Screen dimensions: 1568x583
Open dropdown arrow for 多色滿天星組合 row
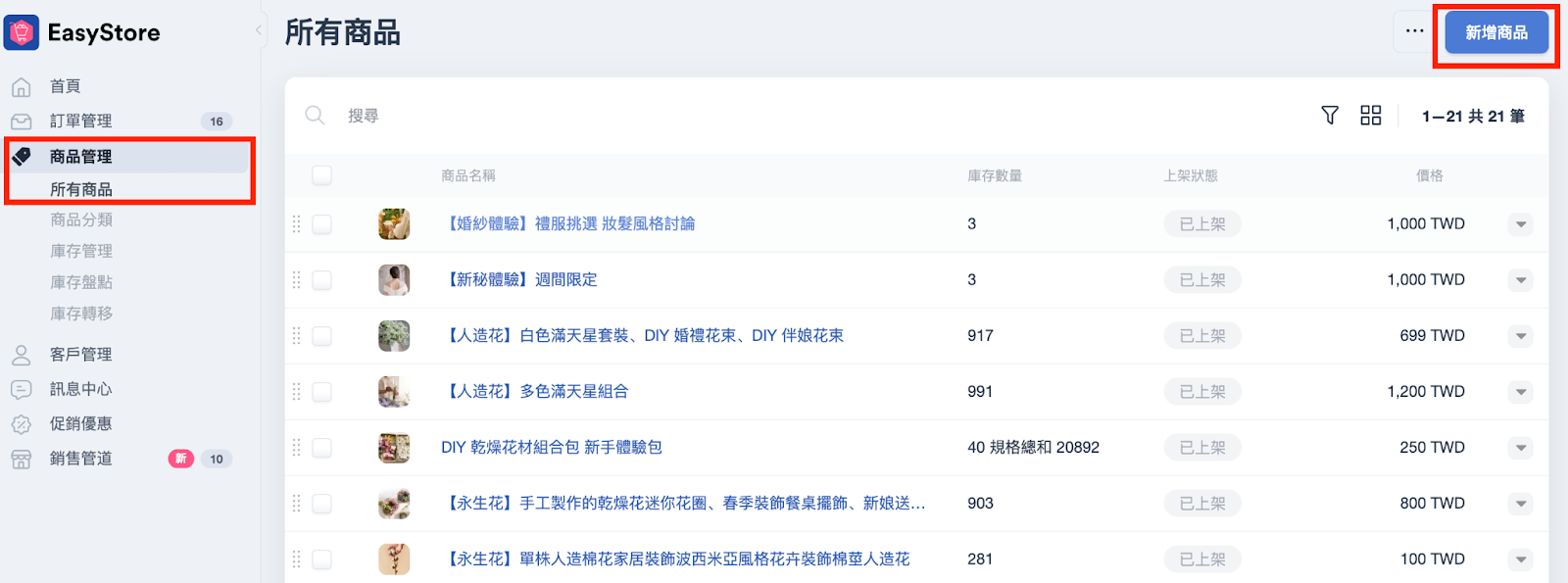pyautogui.click(x=1520, y=392)
